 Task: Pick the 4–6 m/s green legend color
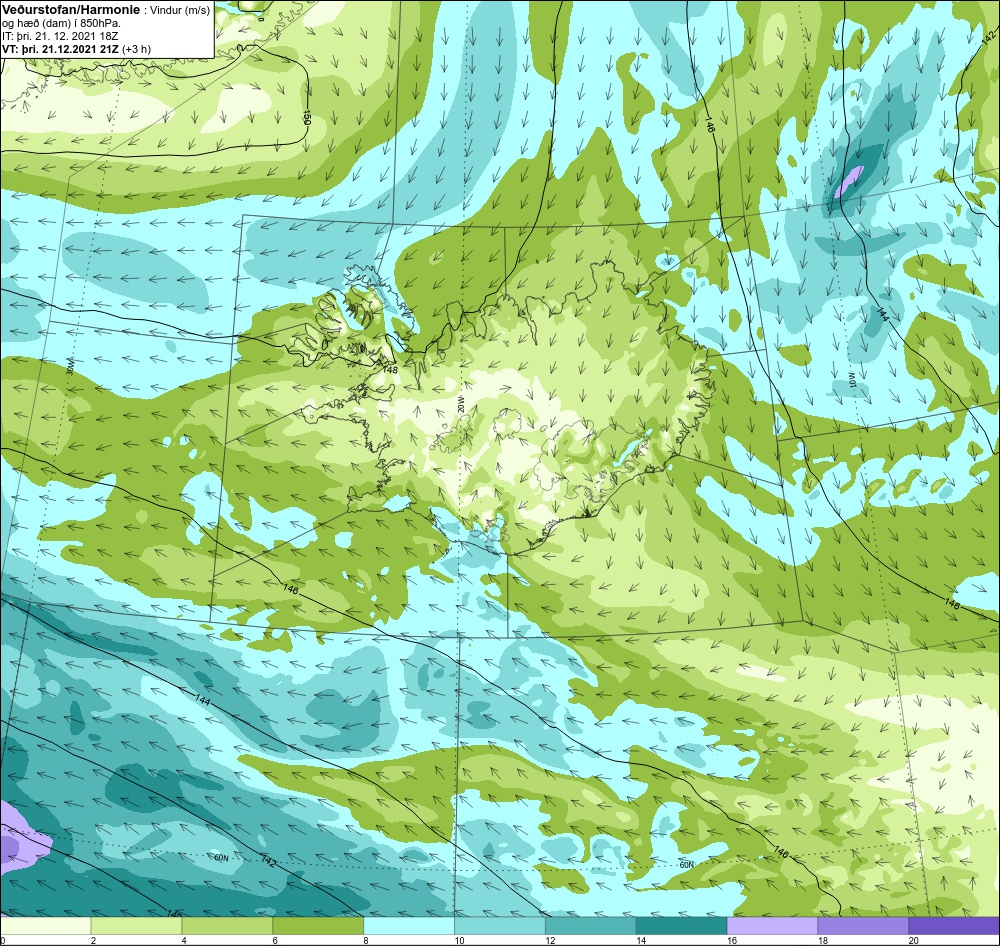[227, 926]
